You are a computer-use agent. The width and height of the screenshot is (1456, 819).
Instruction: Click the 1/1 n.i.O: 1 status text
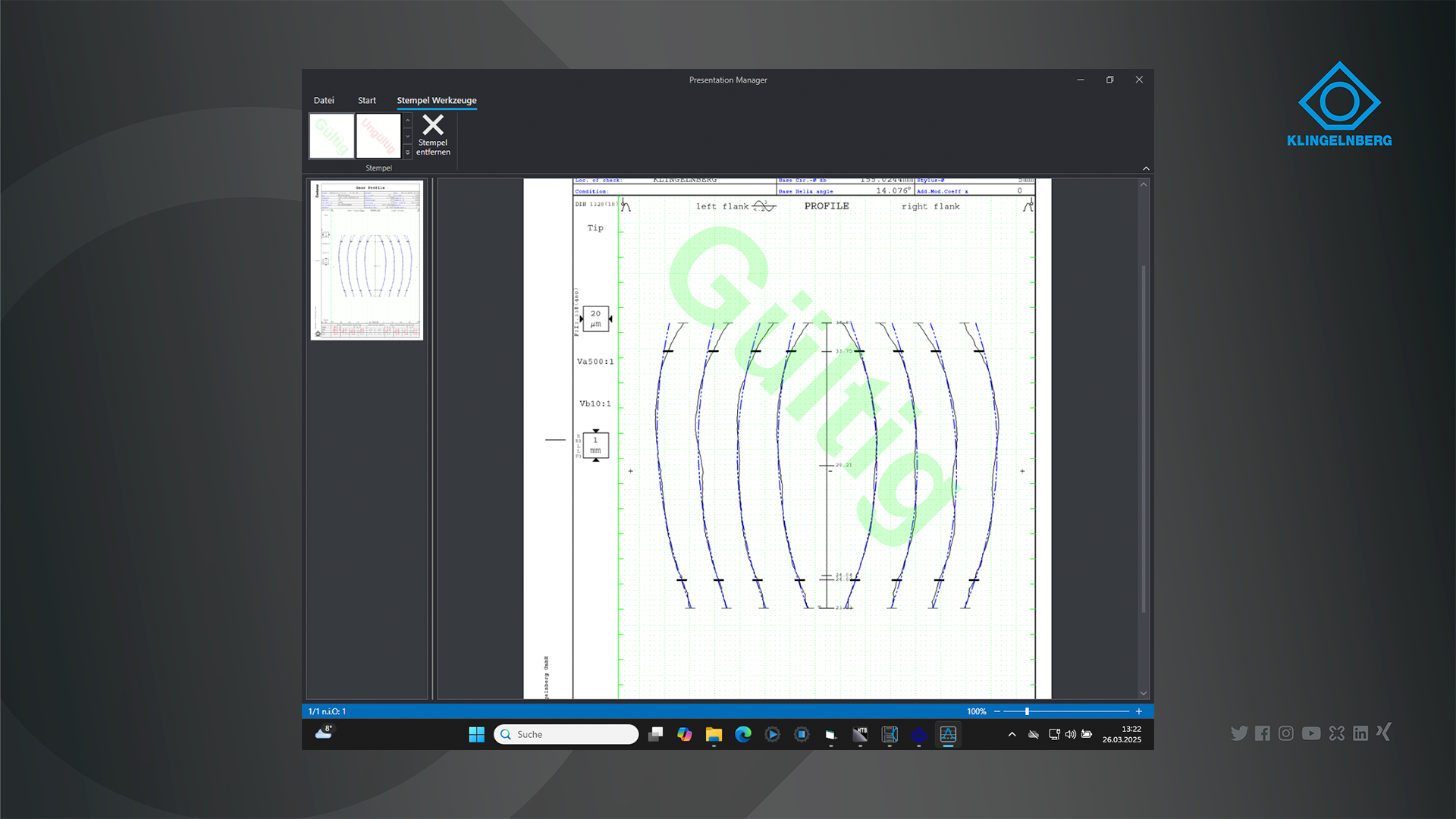click(328, 711)
